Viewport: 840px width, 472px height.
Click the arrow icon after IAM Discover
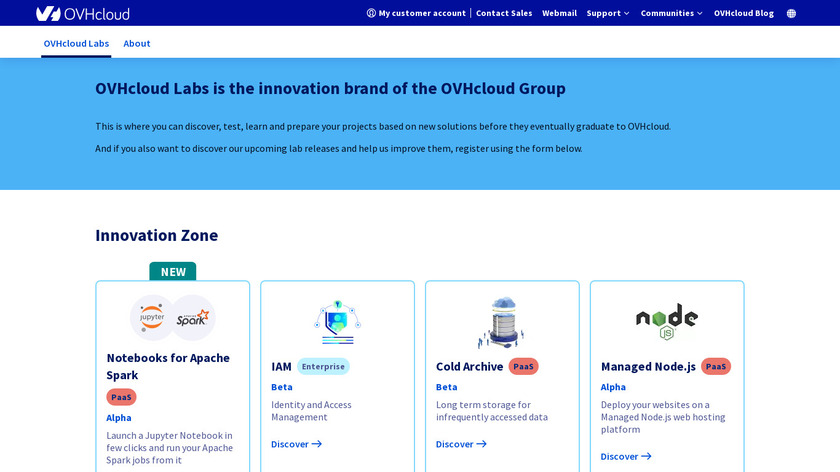click(x=317, y=444)
